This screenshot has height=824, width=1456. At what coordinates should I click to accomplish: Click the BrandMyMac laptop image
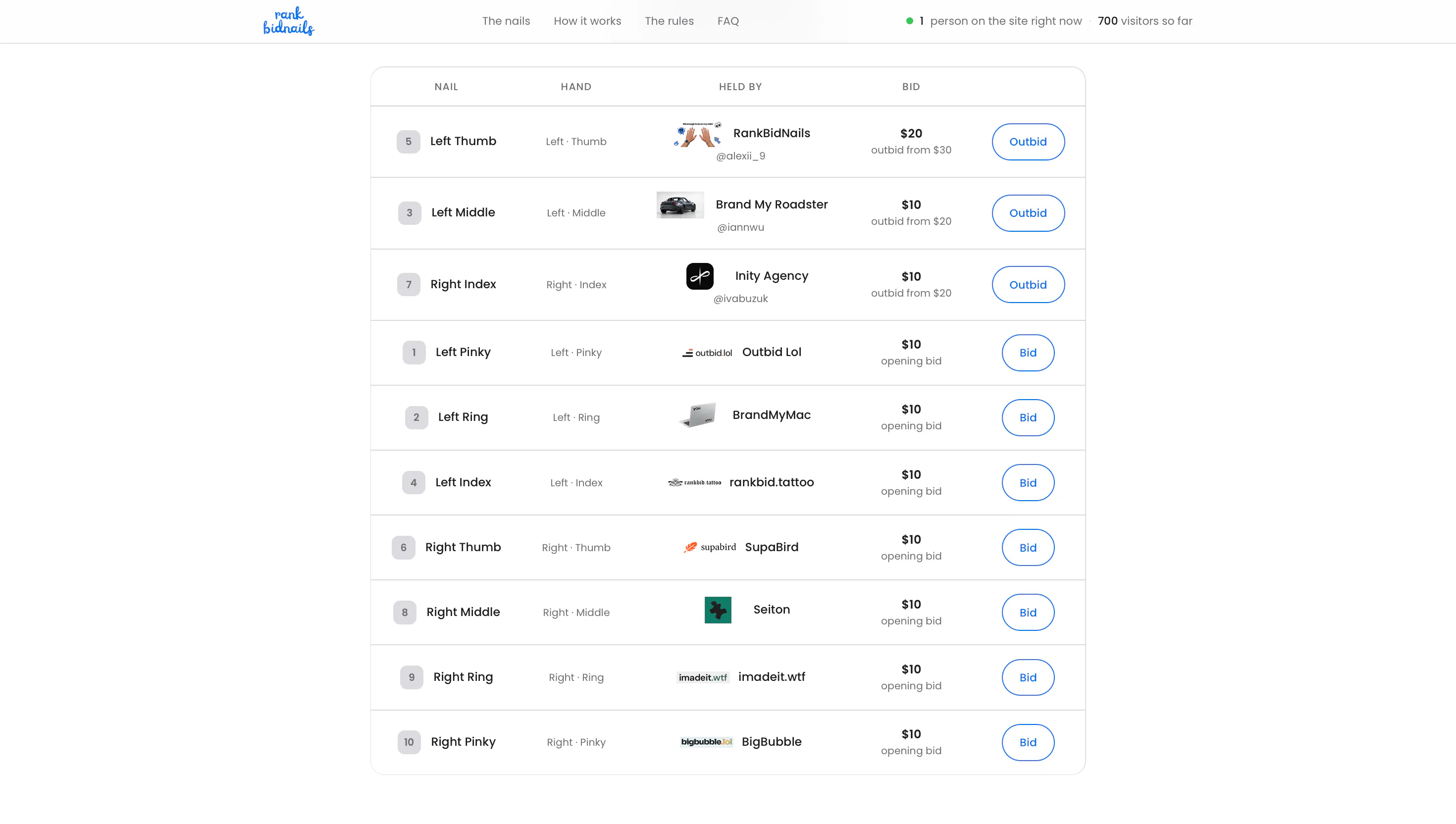pyautogui.click(x=698, y=415)
